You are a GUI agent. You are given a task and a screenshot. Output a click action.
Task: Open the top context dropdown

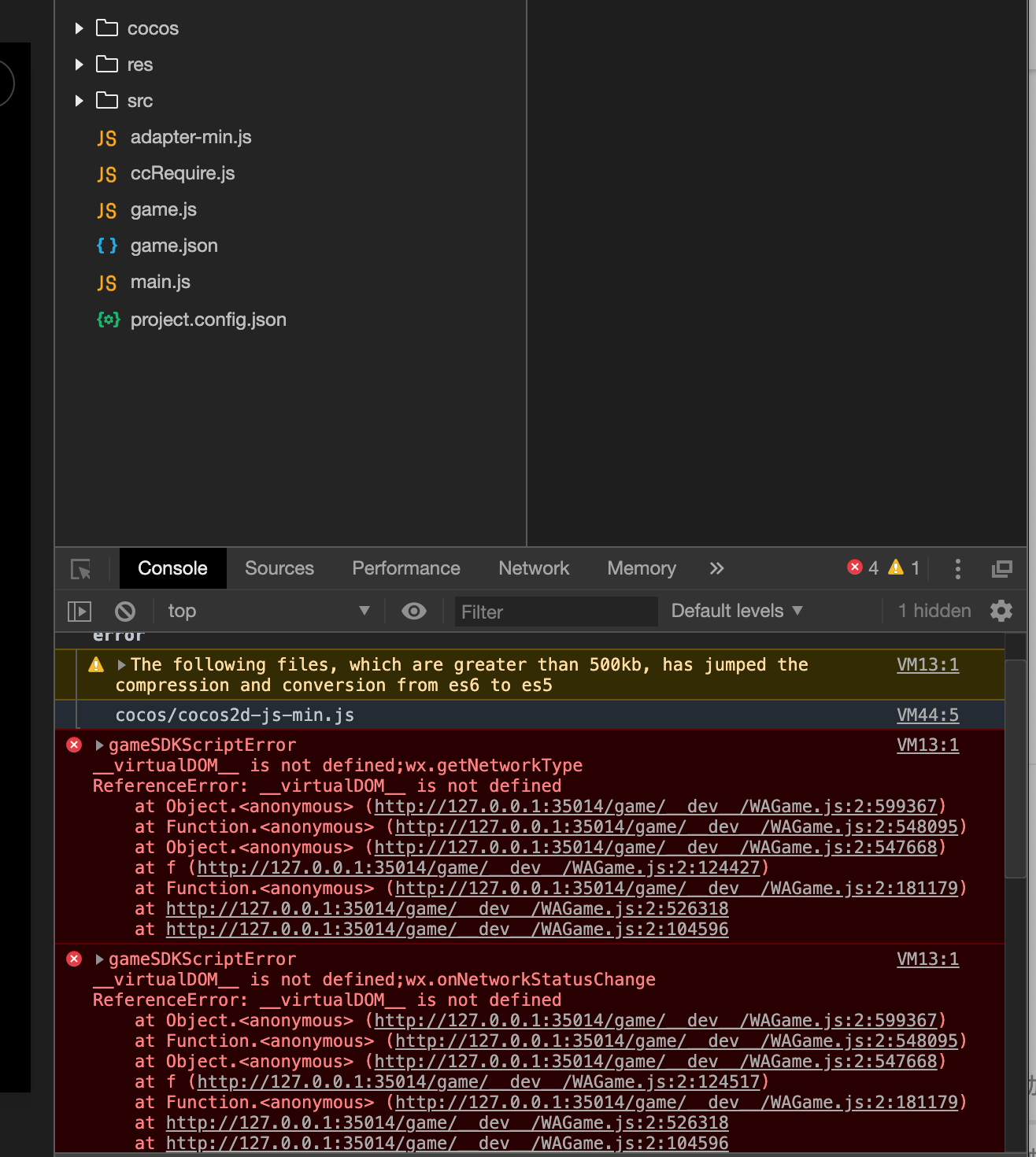coord(268,612)
